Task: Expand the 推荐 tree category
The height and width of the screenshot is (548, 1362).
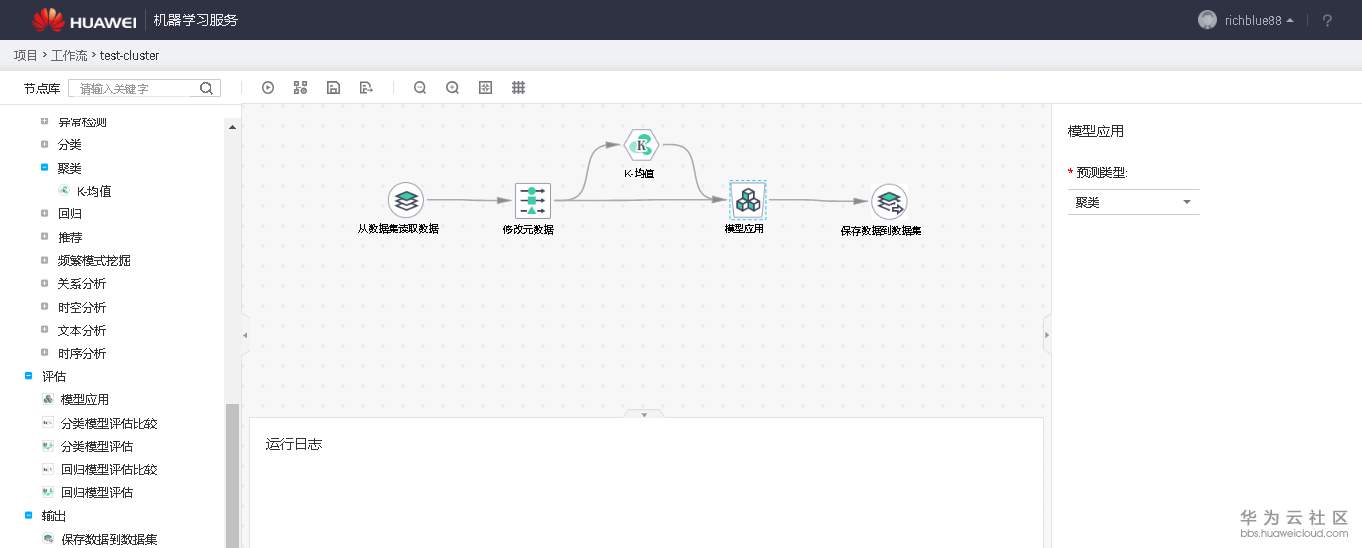Action: [x=44, y=237]
